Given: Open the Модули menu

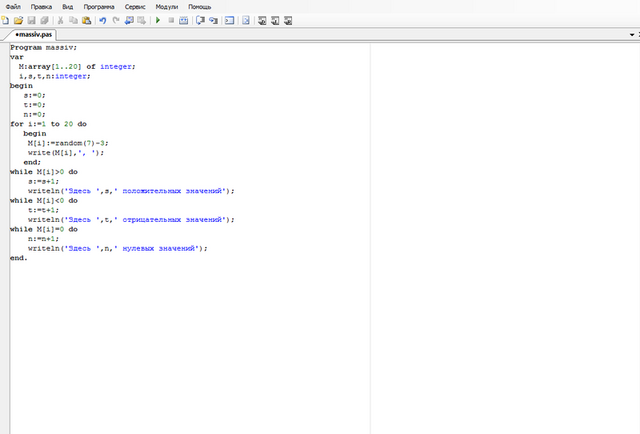Looking at the screenshot, I should [x=167, y=7].
